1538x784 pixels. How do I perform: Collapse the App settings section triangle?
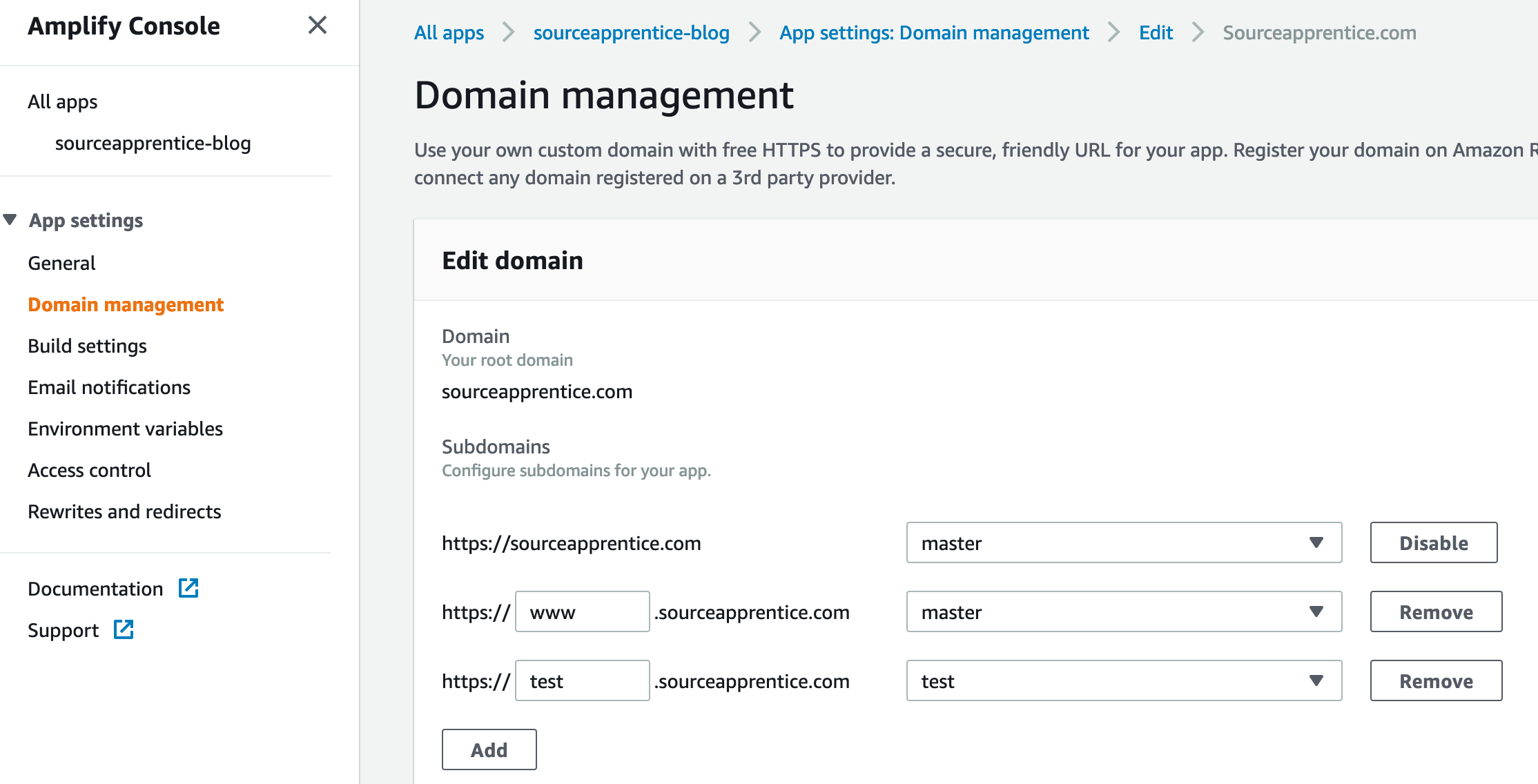10,220
